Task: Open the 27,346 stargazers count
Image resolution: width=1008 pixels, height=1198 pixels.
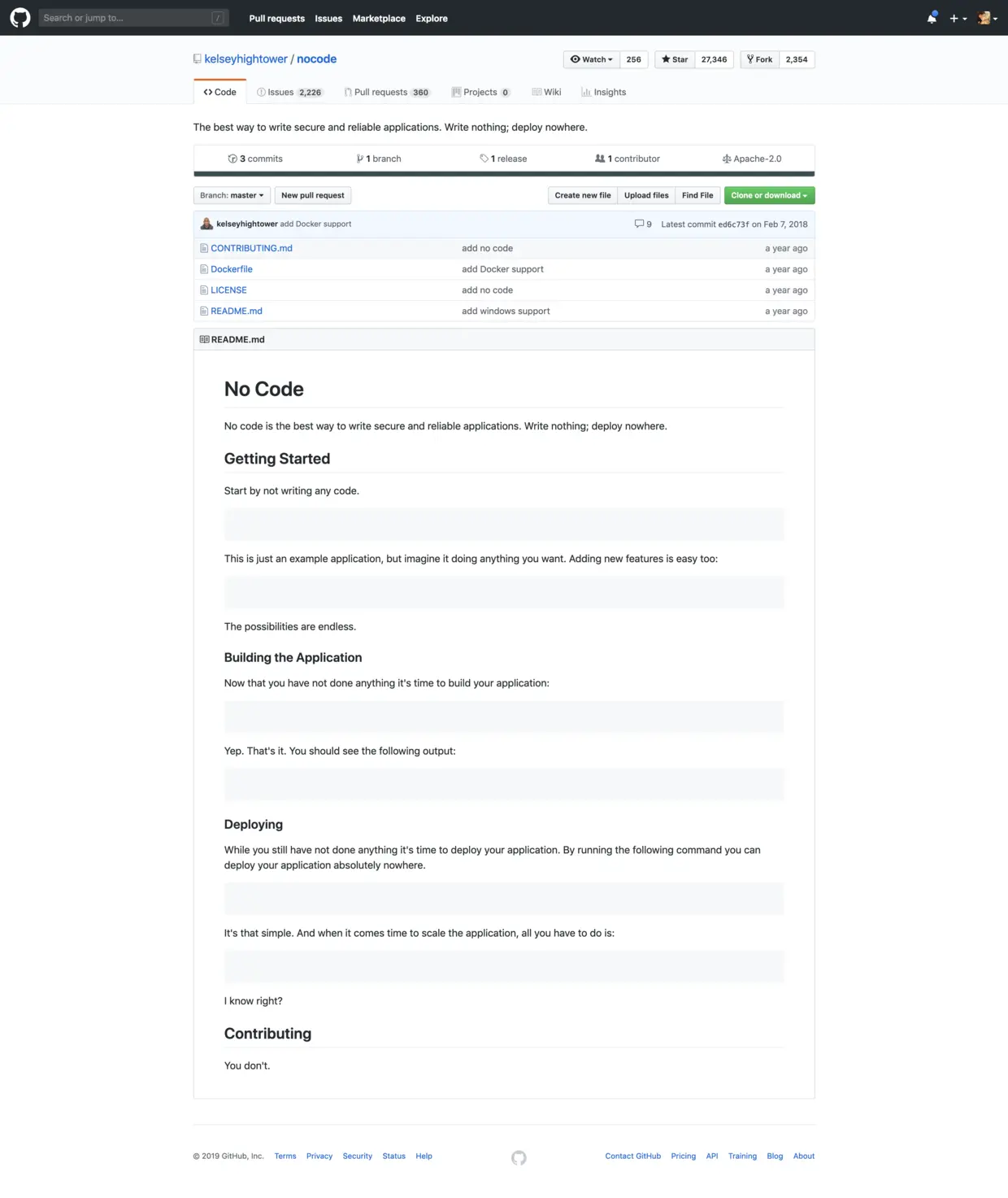Action: 715,59
